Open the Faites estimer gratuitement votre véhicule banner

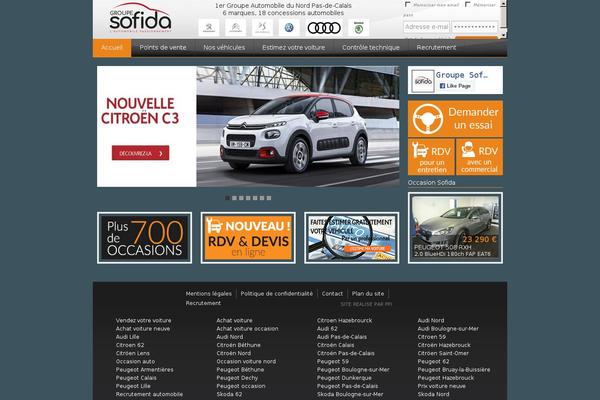(x=352, y=238)
